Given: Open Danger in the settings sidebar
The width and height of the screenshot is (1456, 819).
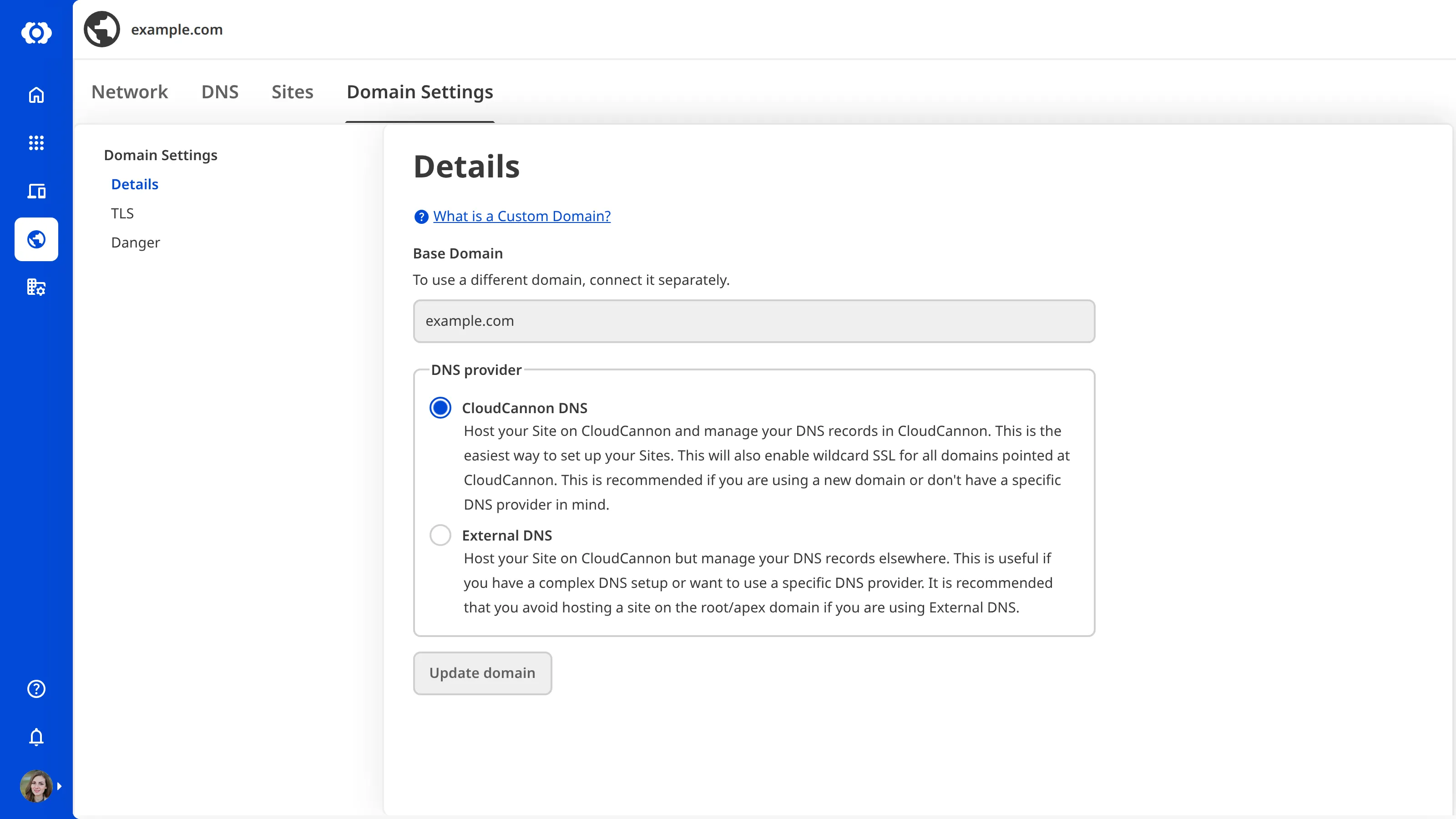Looking at the screenshot, I should [x=136, y=243].
